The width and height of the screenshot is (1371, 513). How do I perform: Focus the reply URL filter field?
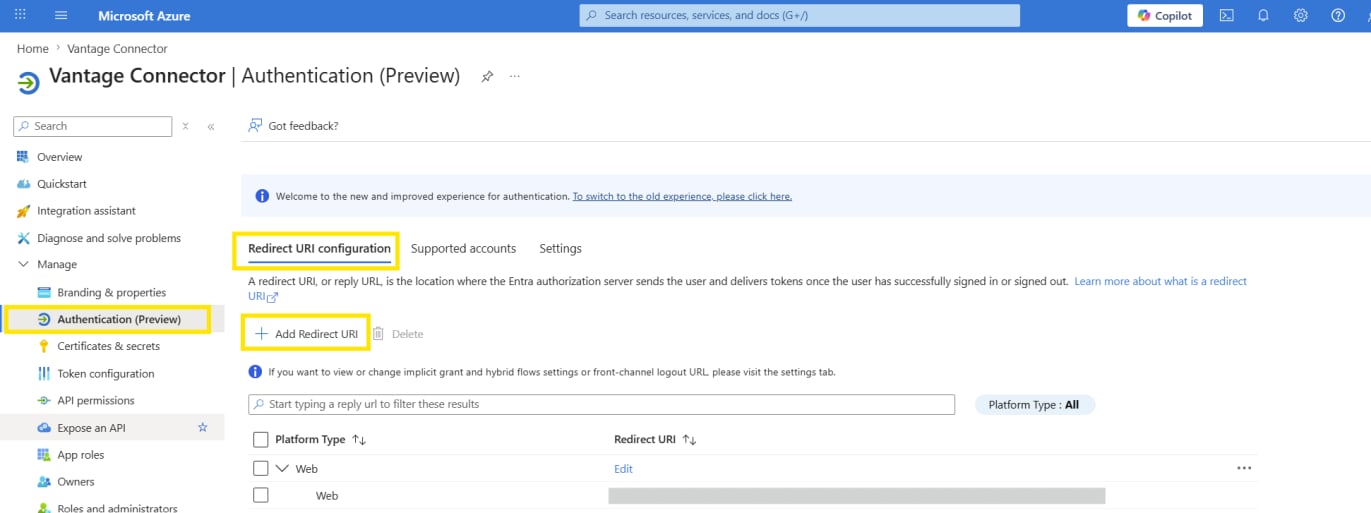602,404
